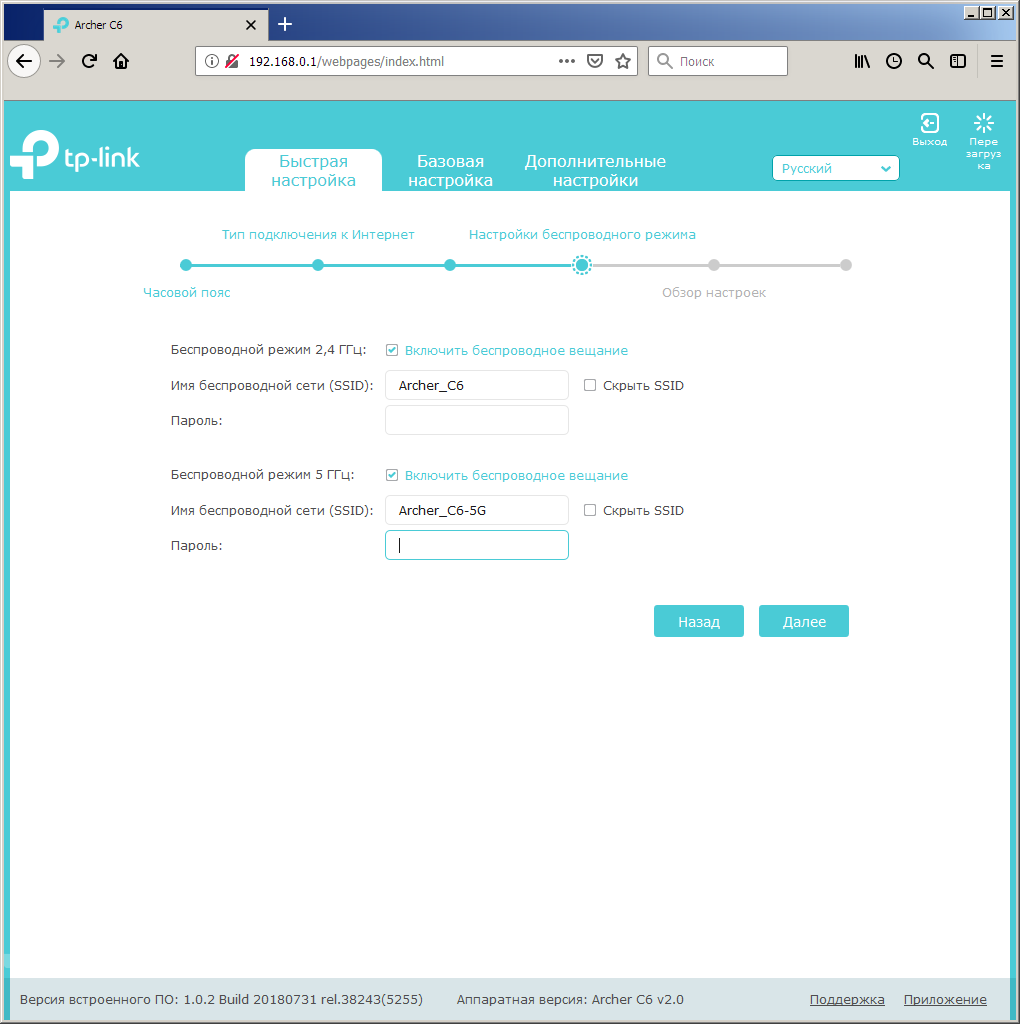Click the 2.4 GHz Пароль input field

click(476, 420)
